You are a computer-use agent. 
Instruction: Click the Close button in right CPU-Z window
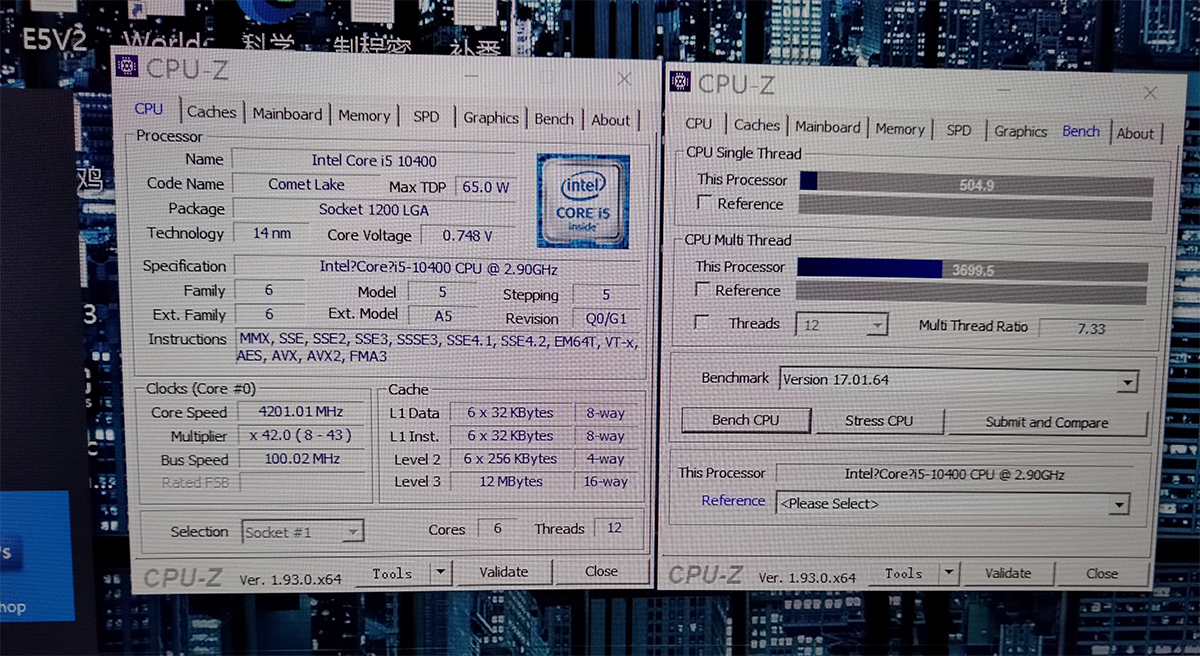(1102, 574)
